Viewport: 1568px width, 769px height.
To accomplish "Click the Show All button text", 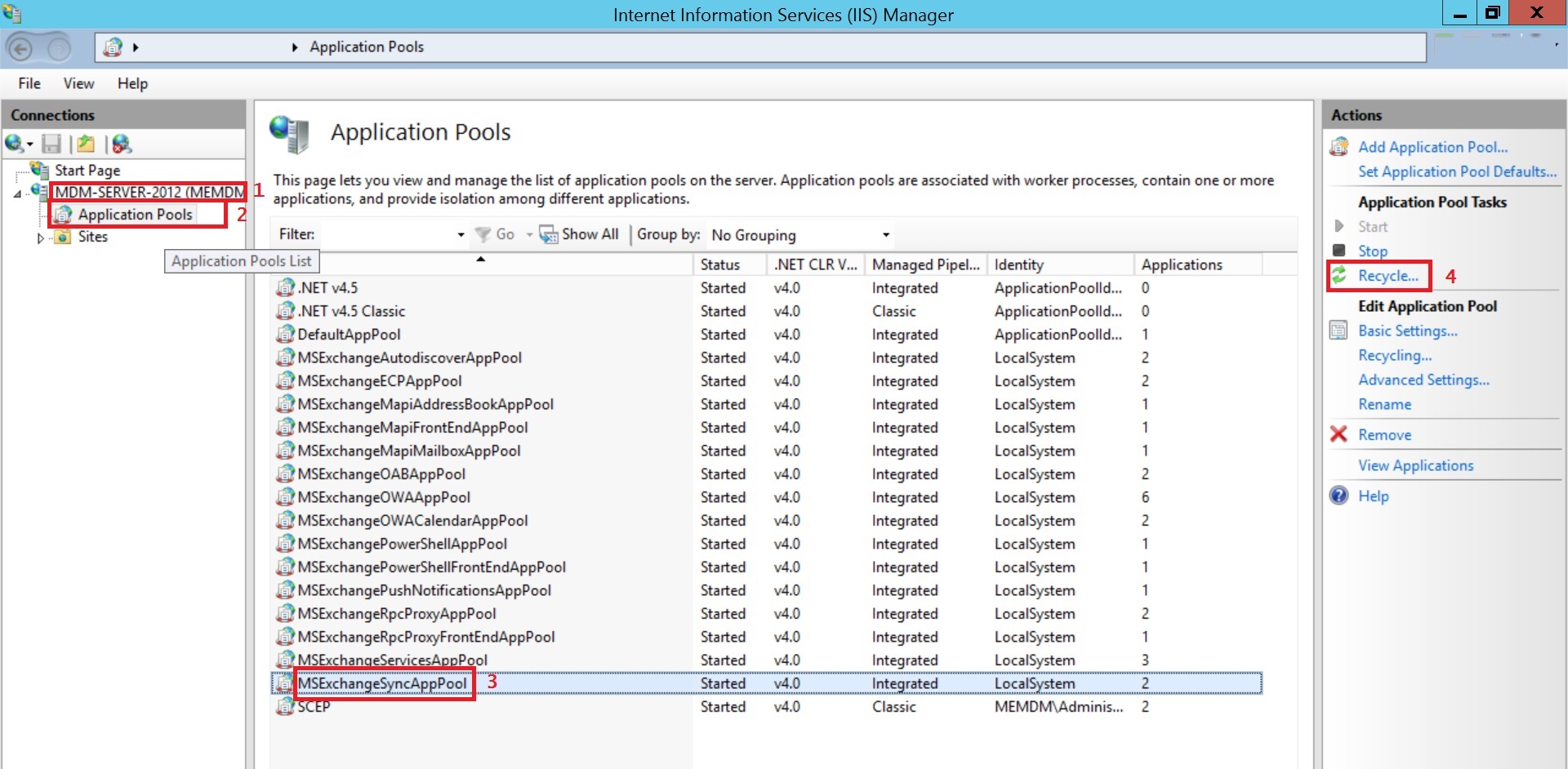I will 590,234.
